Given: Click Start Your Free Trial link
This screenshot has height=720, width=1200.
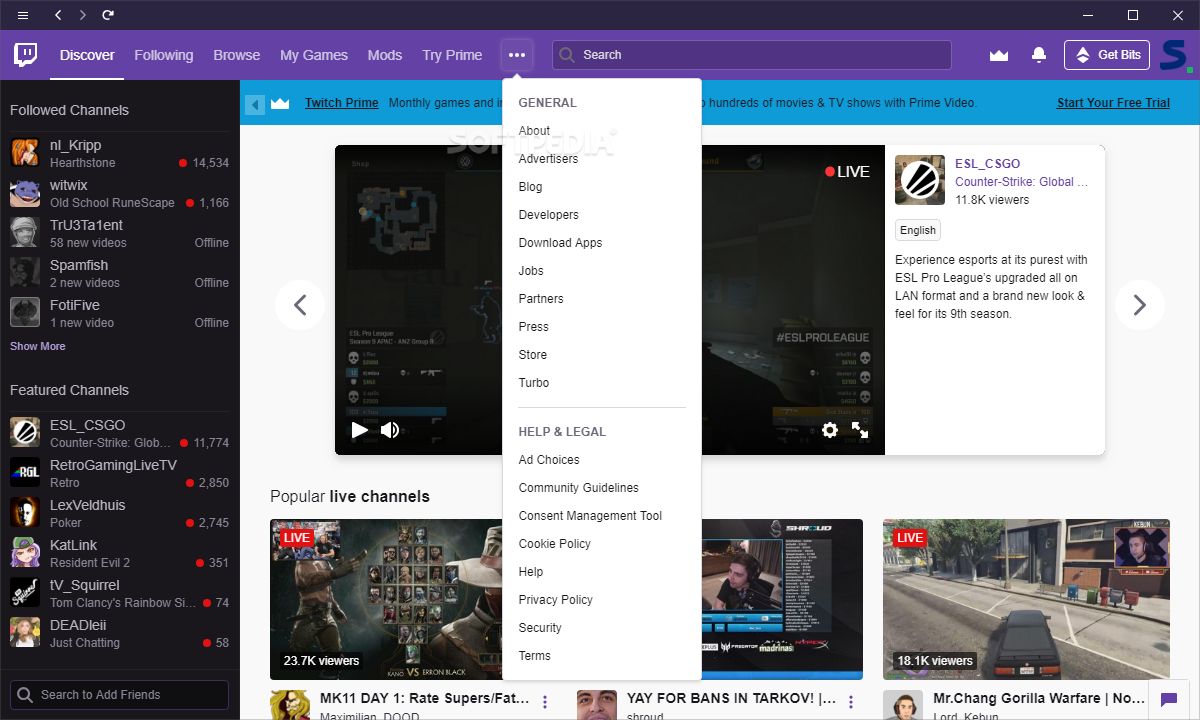Looking at the screenshot, I should tap(1113, 103).
